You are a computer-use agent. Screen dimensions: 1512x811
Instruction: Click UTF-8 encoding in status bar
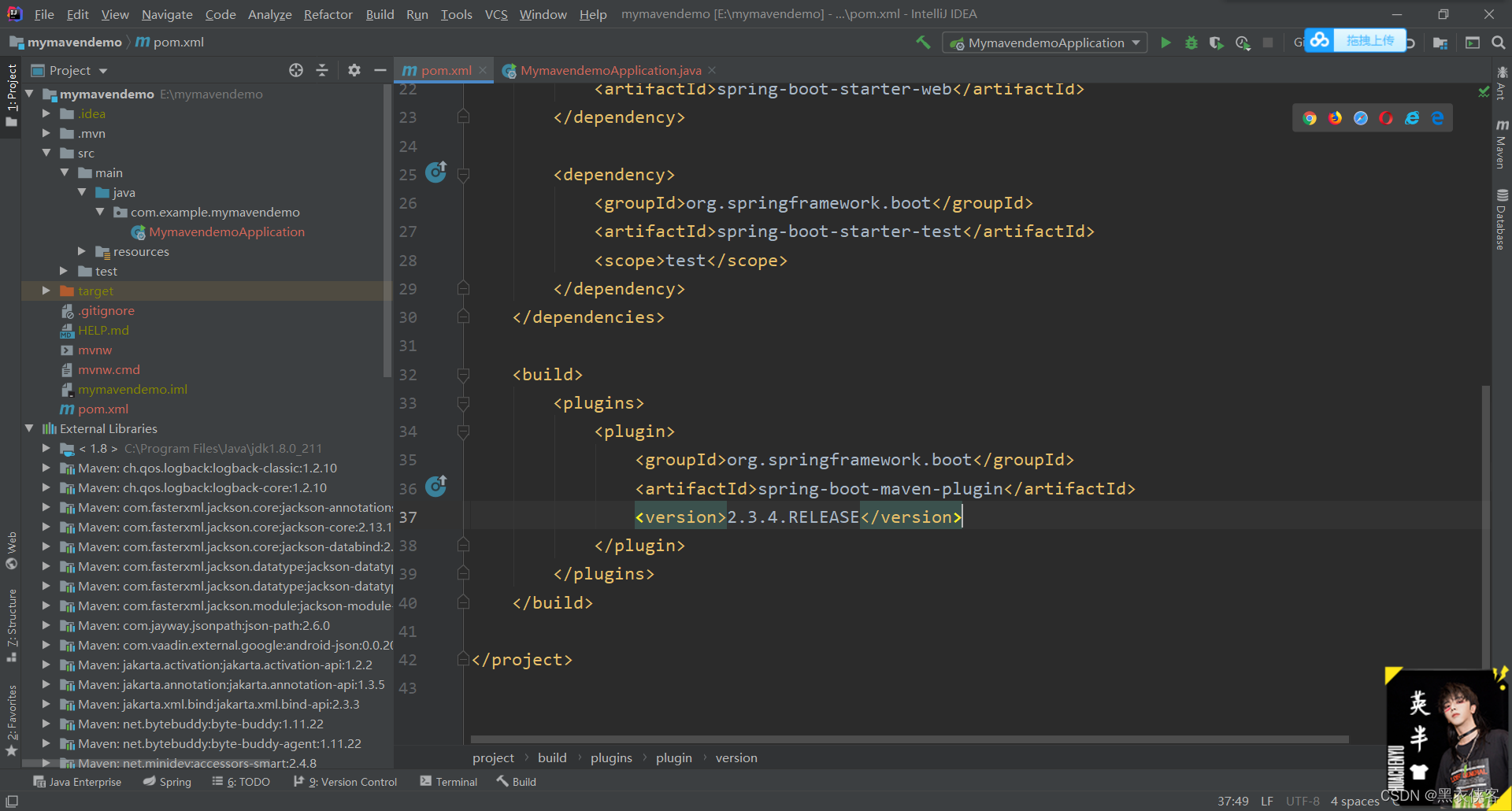(1303, 801)
